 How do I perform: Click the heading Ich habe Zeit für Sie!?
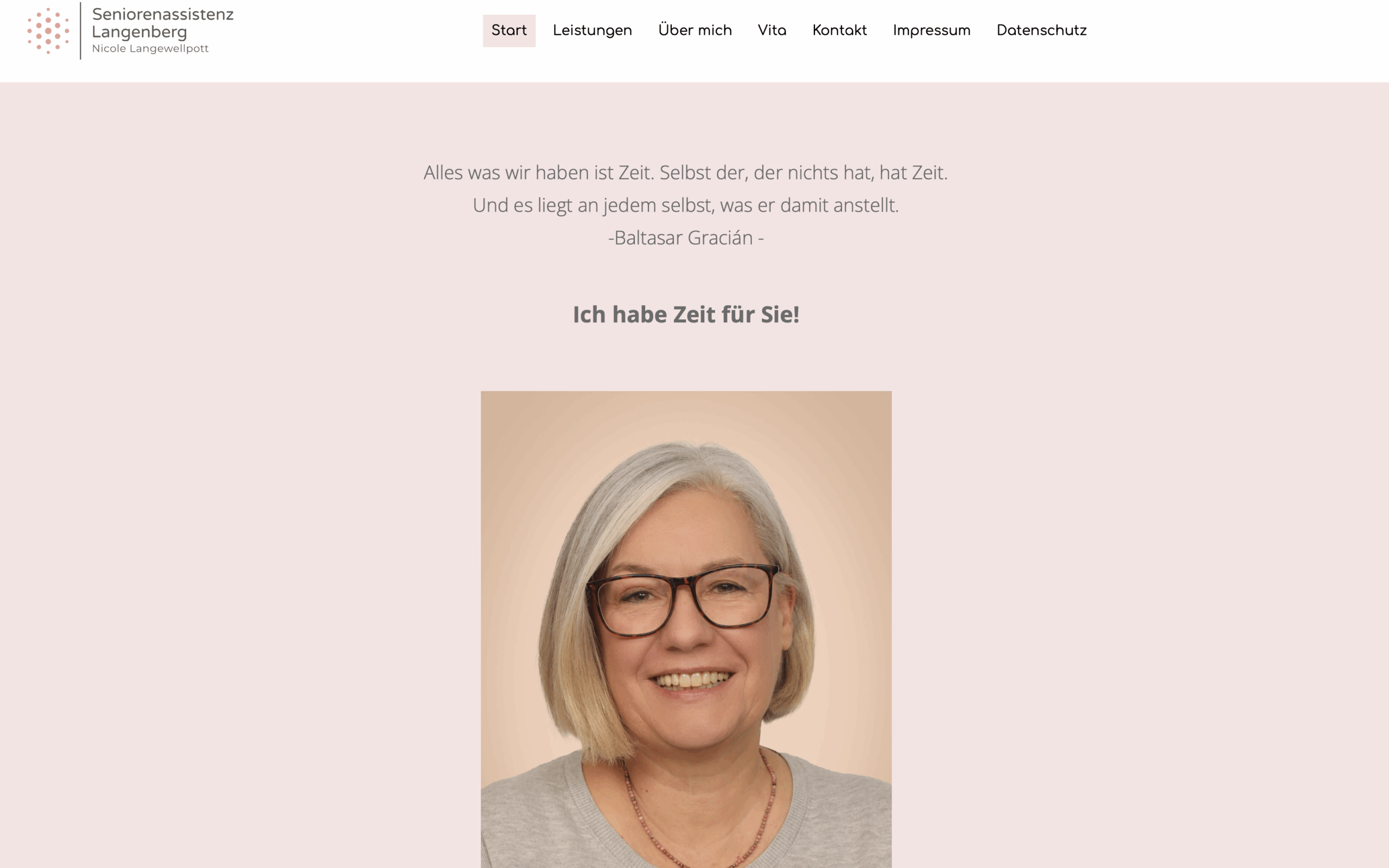pyautogui.click(x=686, y=315)
